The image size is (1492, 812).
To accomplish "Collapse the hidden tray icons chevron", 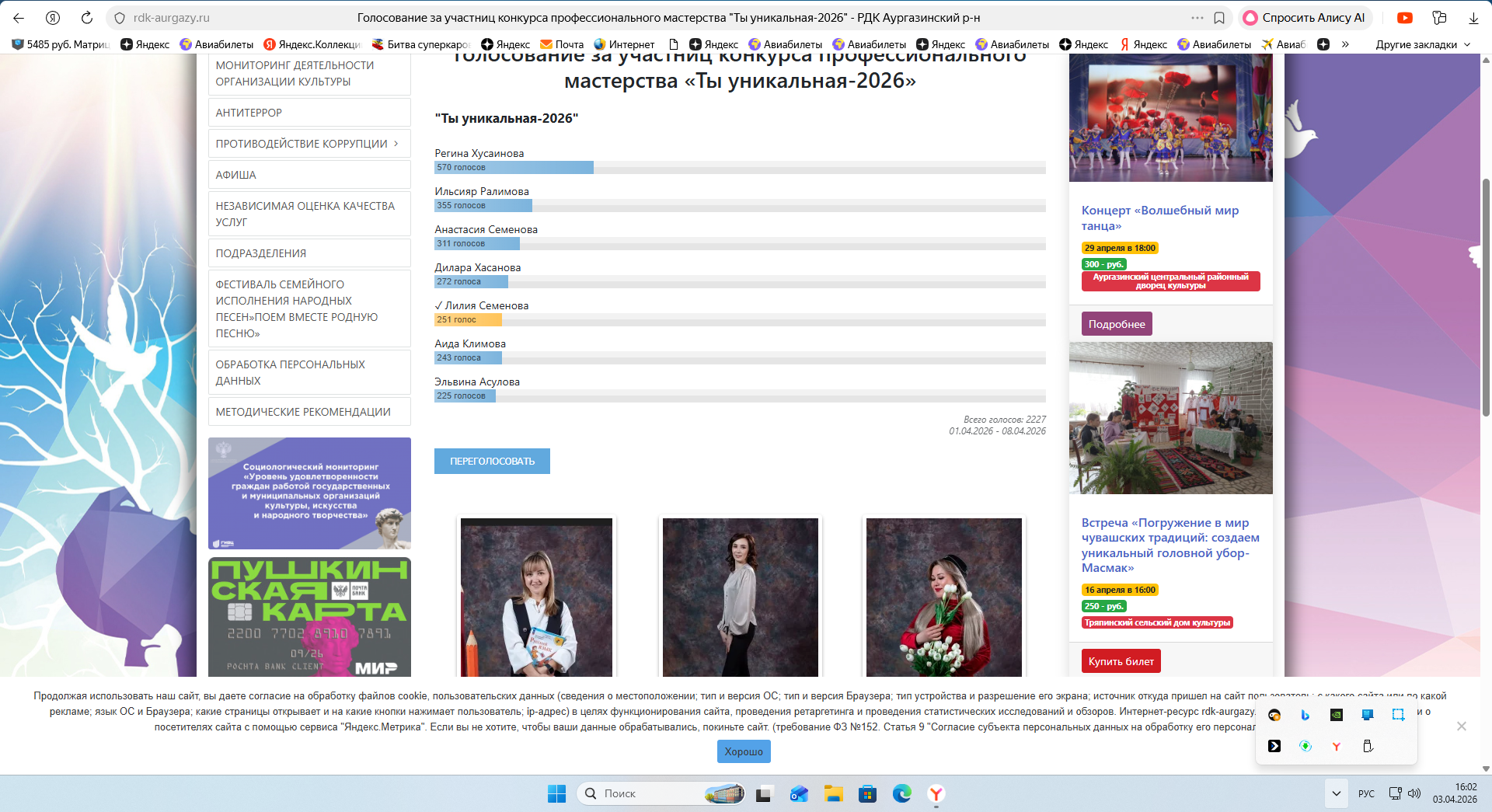I will coord(1336,793).
